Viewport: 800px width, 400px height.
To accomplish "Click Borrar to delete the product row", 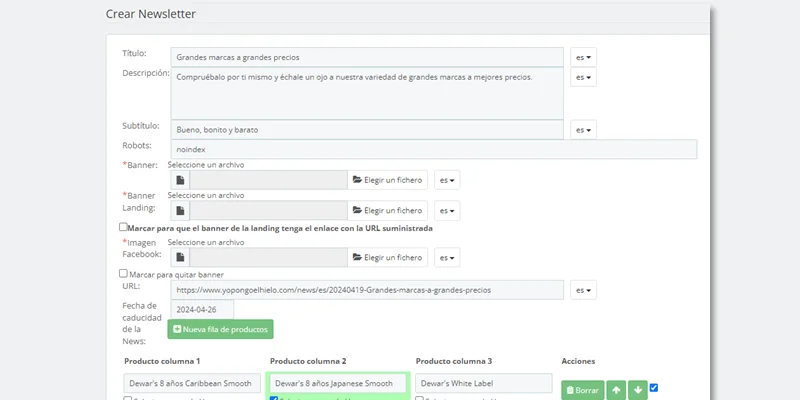I will pyautogui.click(x=583, y=390).
